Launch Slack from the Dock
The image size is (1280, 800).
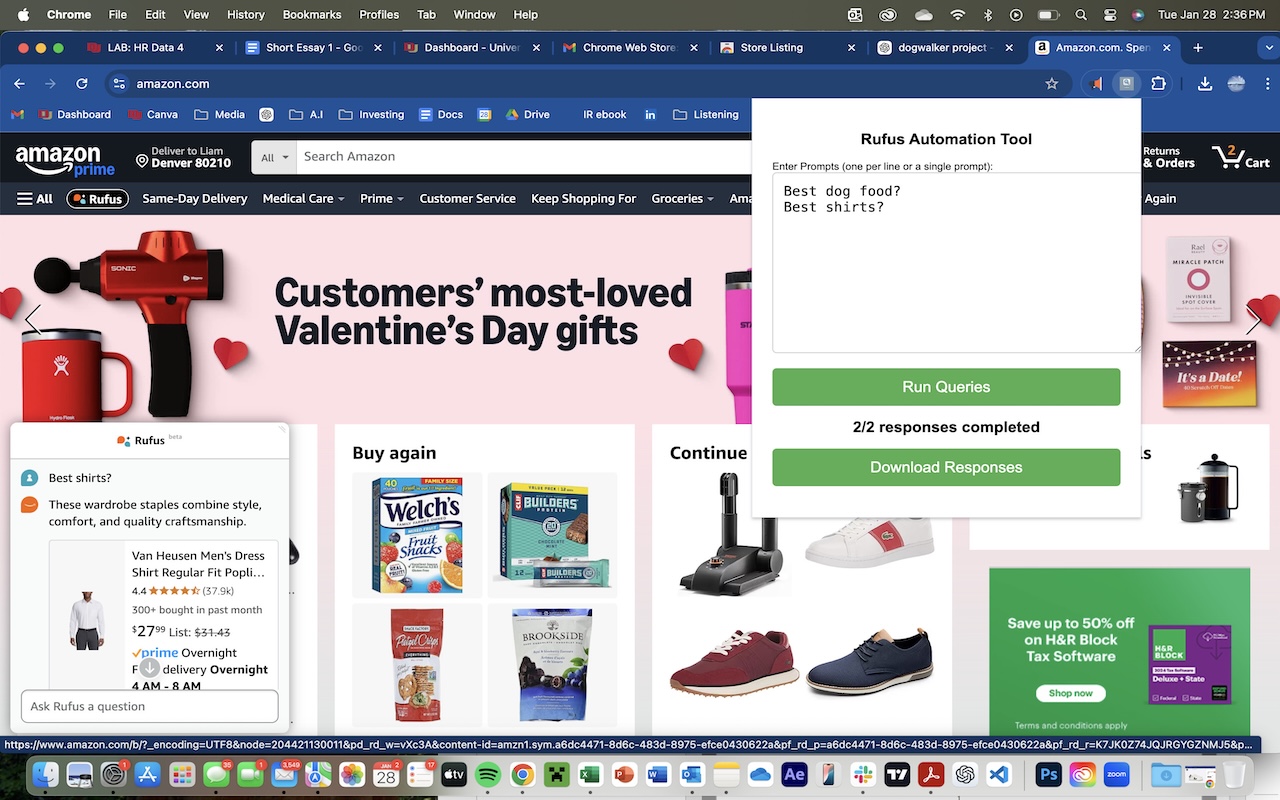pos(862,774)
